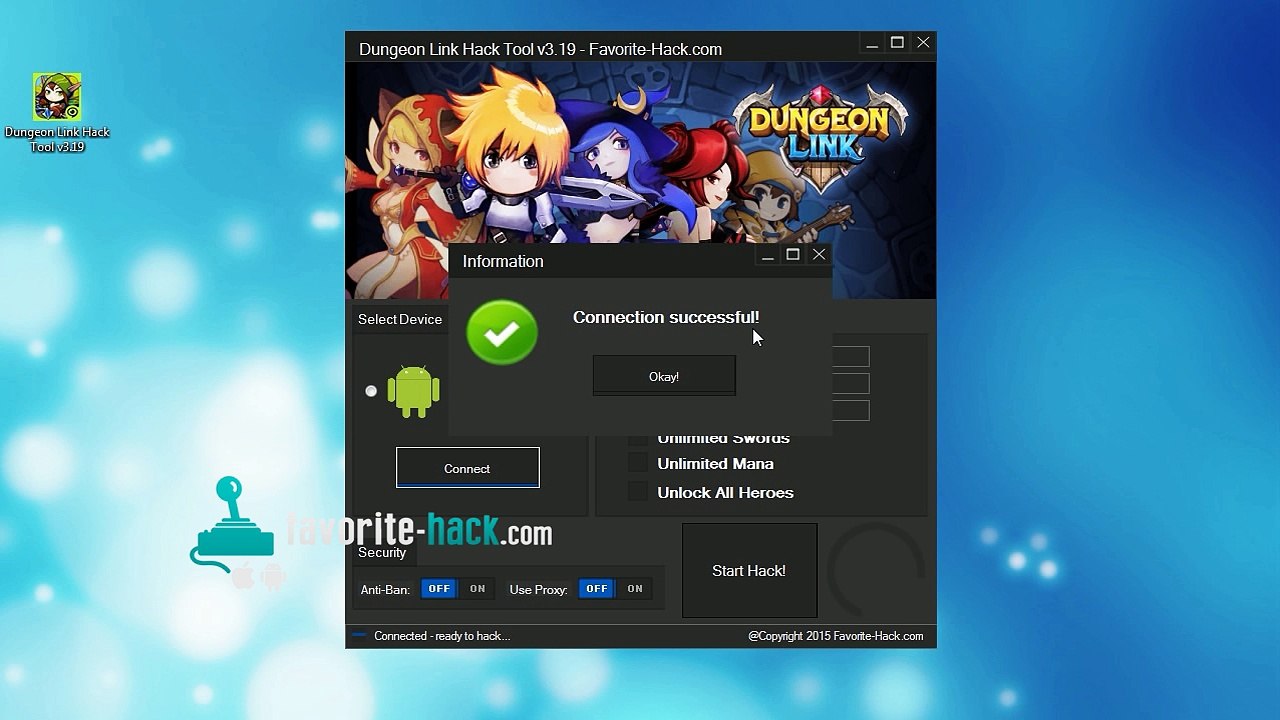Check the Unlock All Heroes option
This screenshot has width=1280, height=720.
(x=638, y=492)
